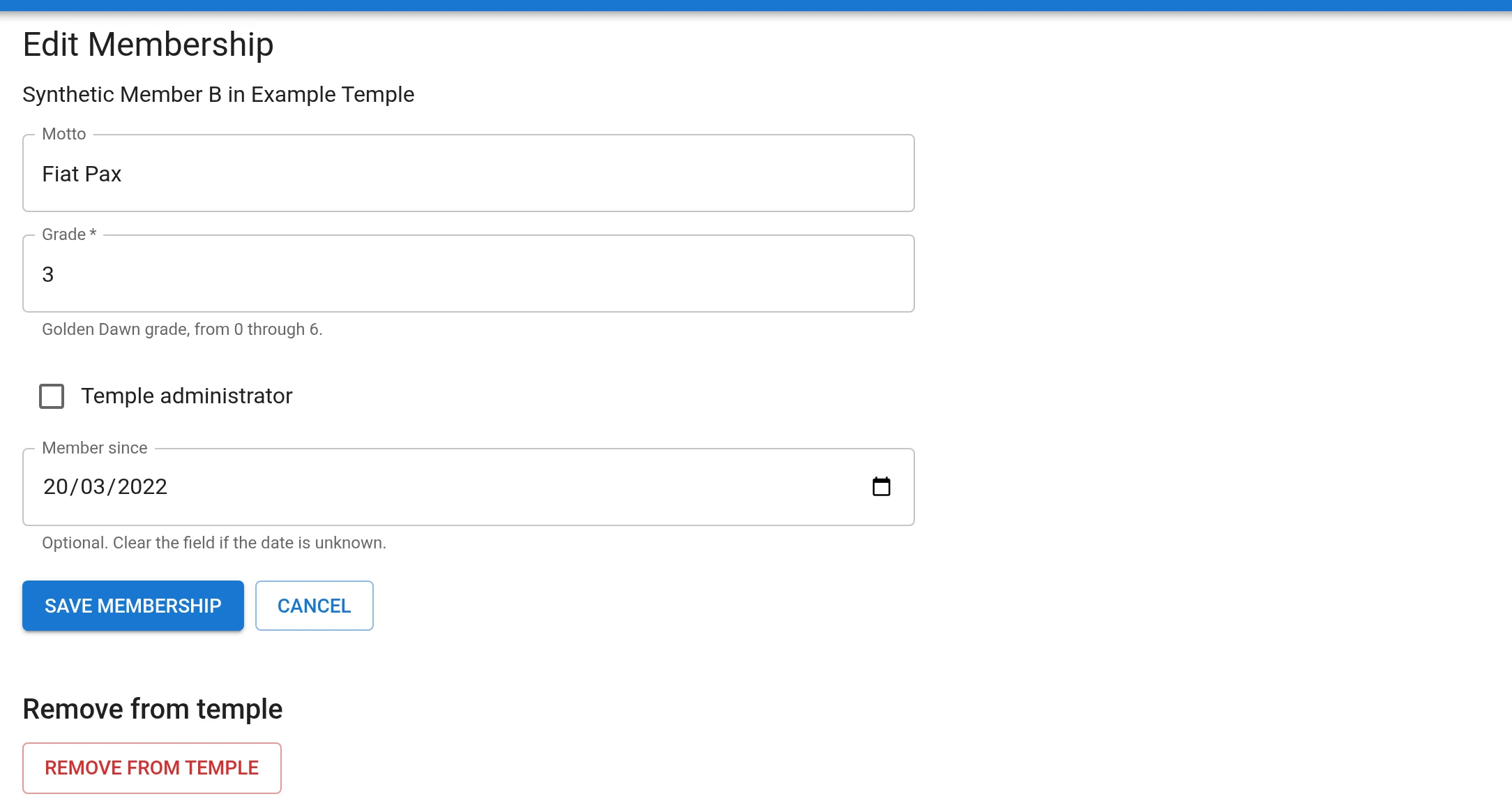Click the Temple administrator label text

[x=187, y=396]
